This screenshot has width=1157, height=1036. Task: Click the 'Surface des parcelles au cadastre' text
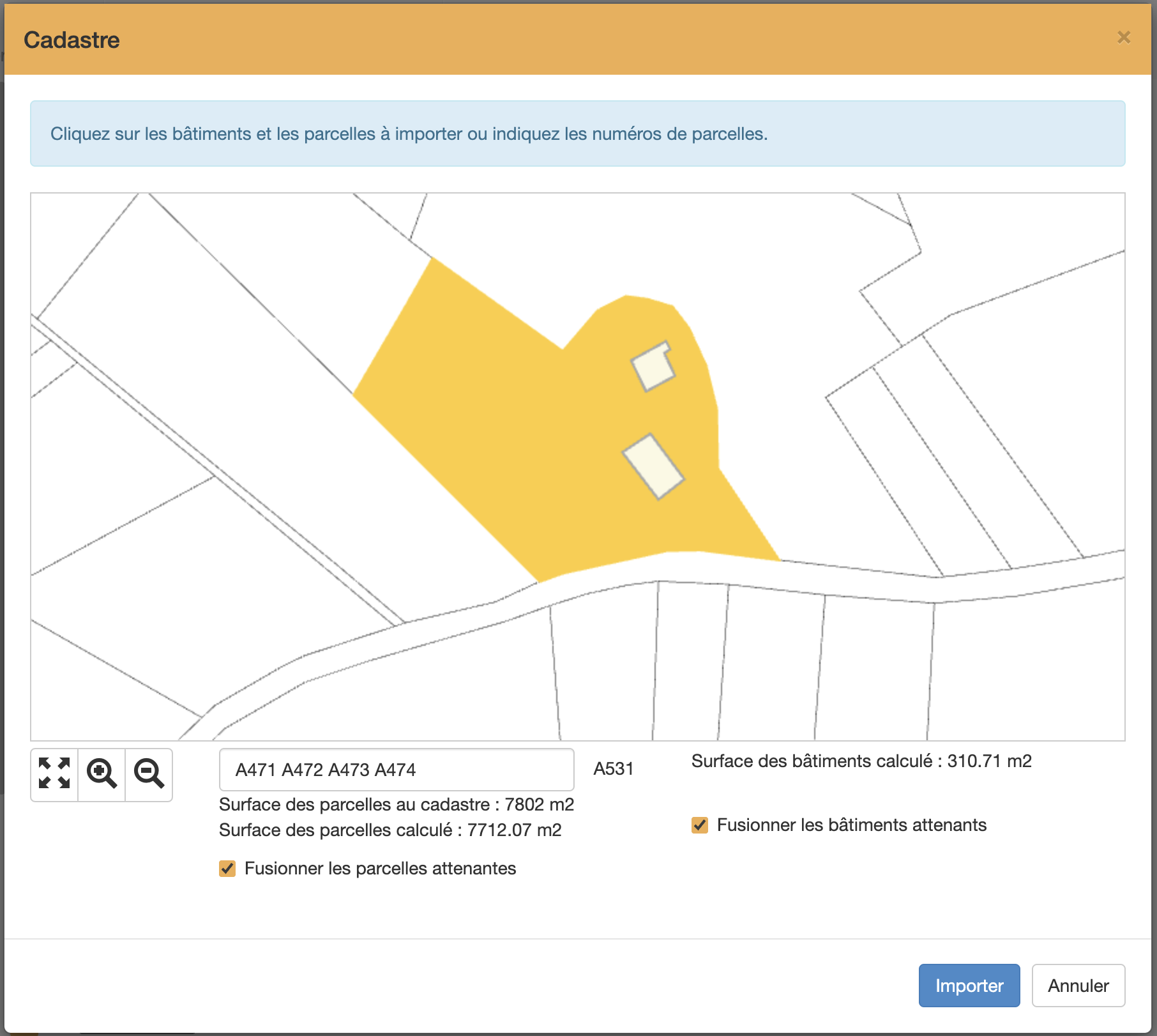pos(396,805)
